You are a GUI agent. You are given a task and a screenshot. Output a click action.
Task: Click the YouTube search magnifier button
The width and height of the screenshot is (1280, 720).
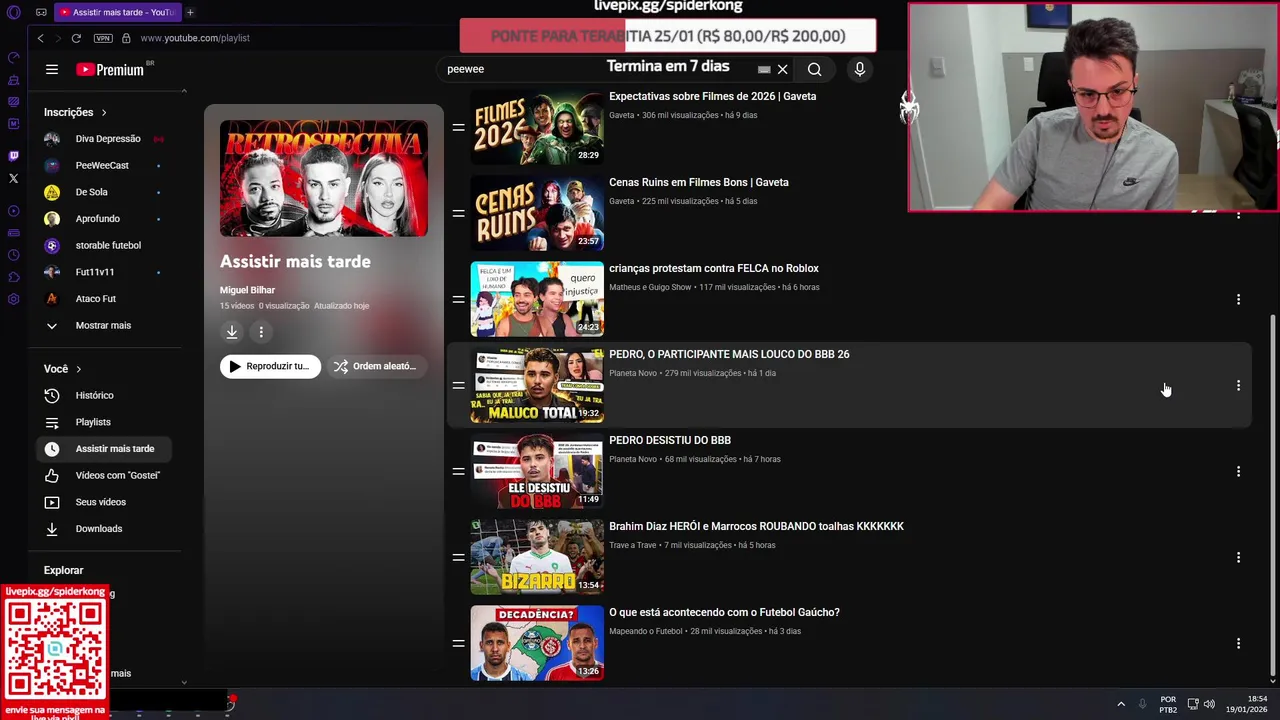(x=814, y=69)
